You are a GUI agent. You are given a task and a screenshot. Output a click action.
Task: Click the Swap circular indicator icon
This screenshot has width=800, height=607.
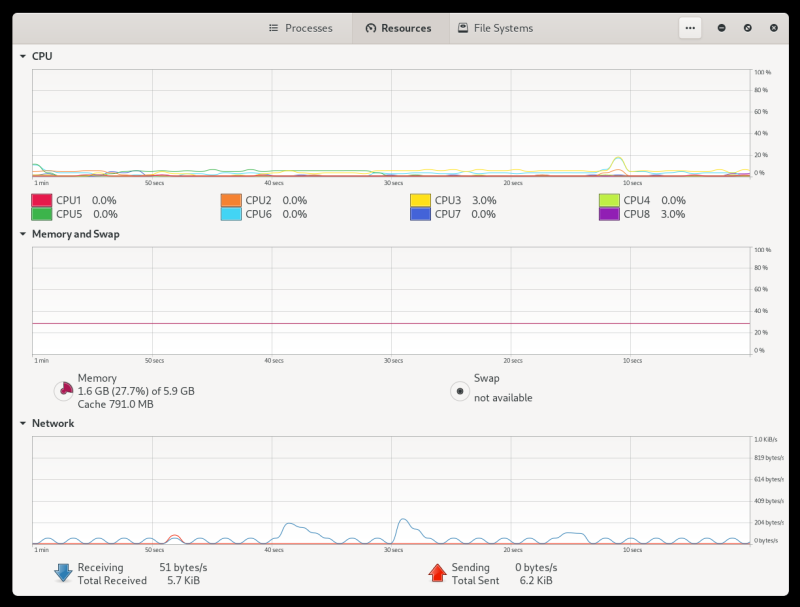click(x=459, y=391)
